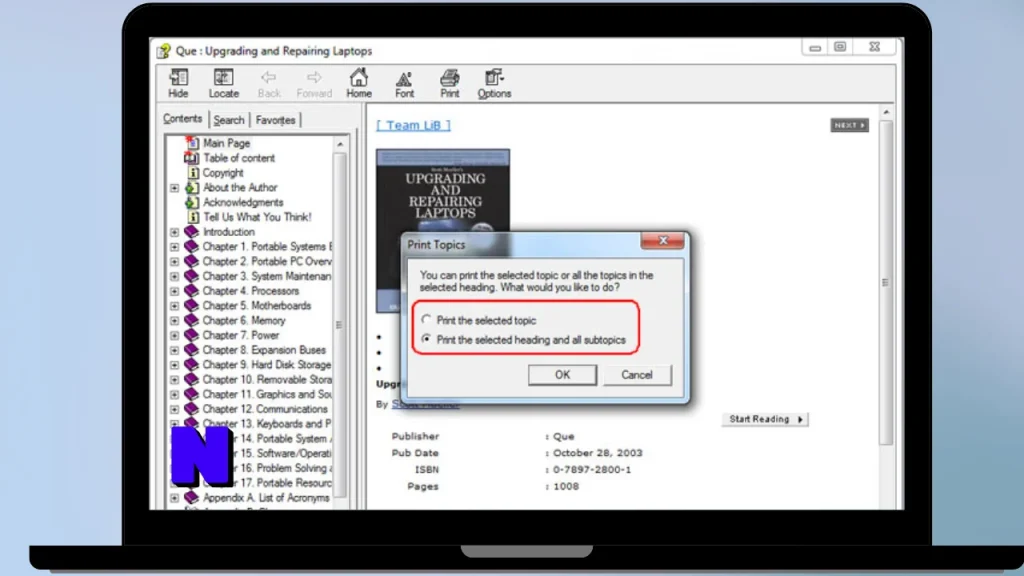
Task: Select 'Chapter 10. Removable Storage' tree row
Action: coord(267,379)
